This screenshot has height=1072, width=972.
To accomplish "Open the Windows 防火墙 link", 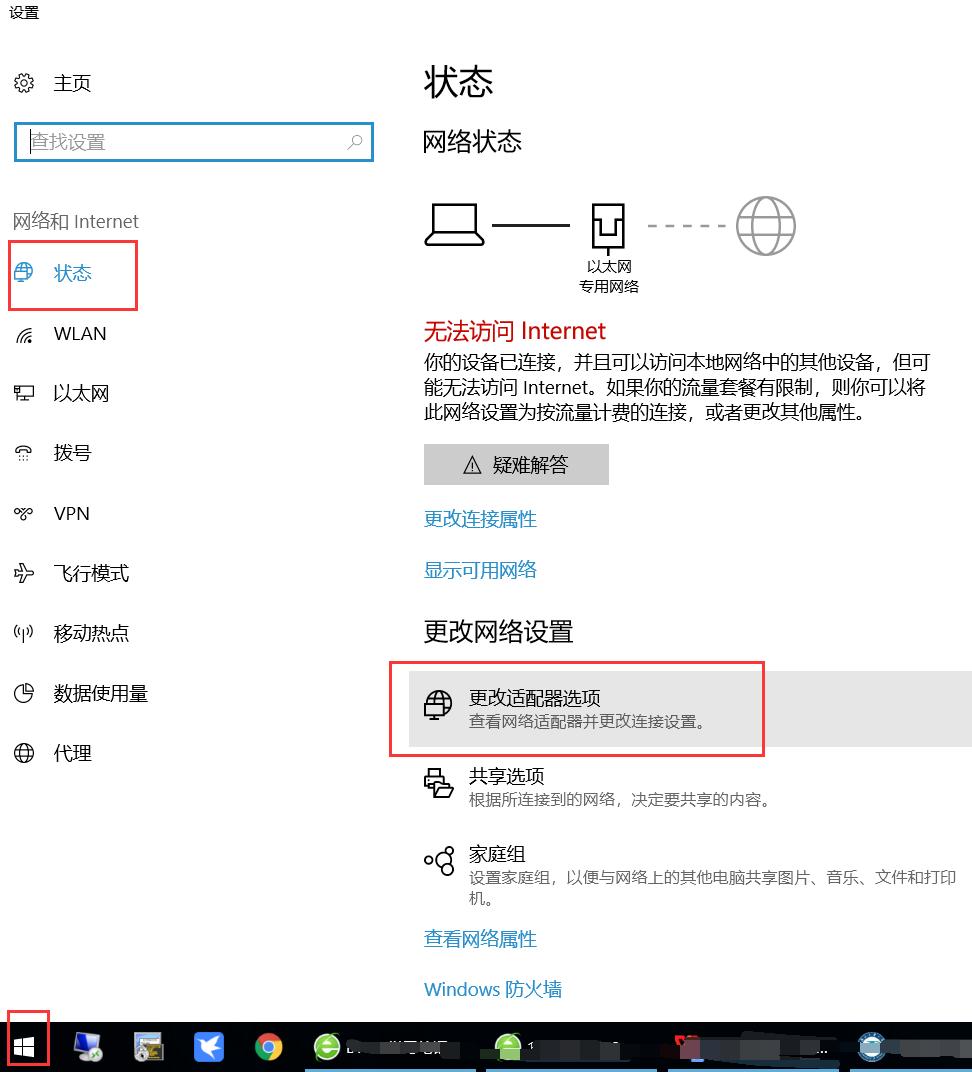I will 492,989.
